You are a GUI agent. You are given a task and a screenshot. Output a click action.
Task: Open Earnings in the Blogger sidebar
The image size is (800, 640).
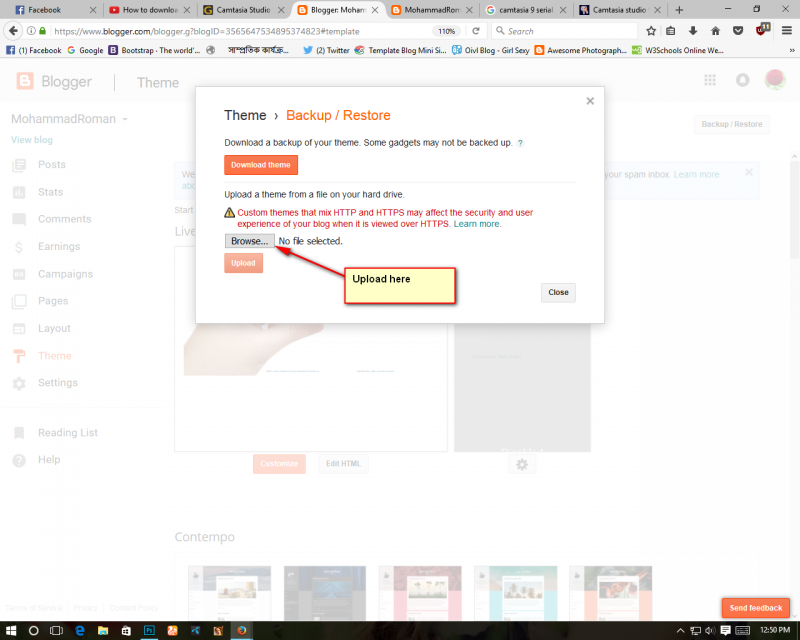coord(59,247)
